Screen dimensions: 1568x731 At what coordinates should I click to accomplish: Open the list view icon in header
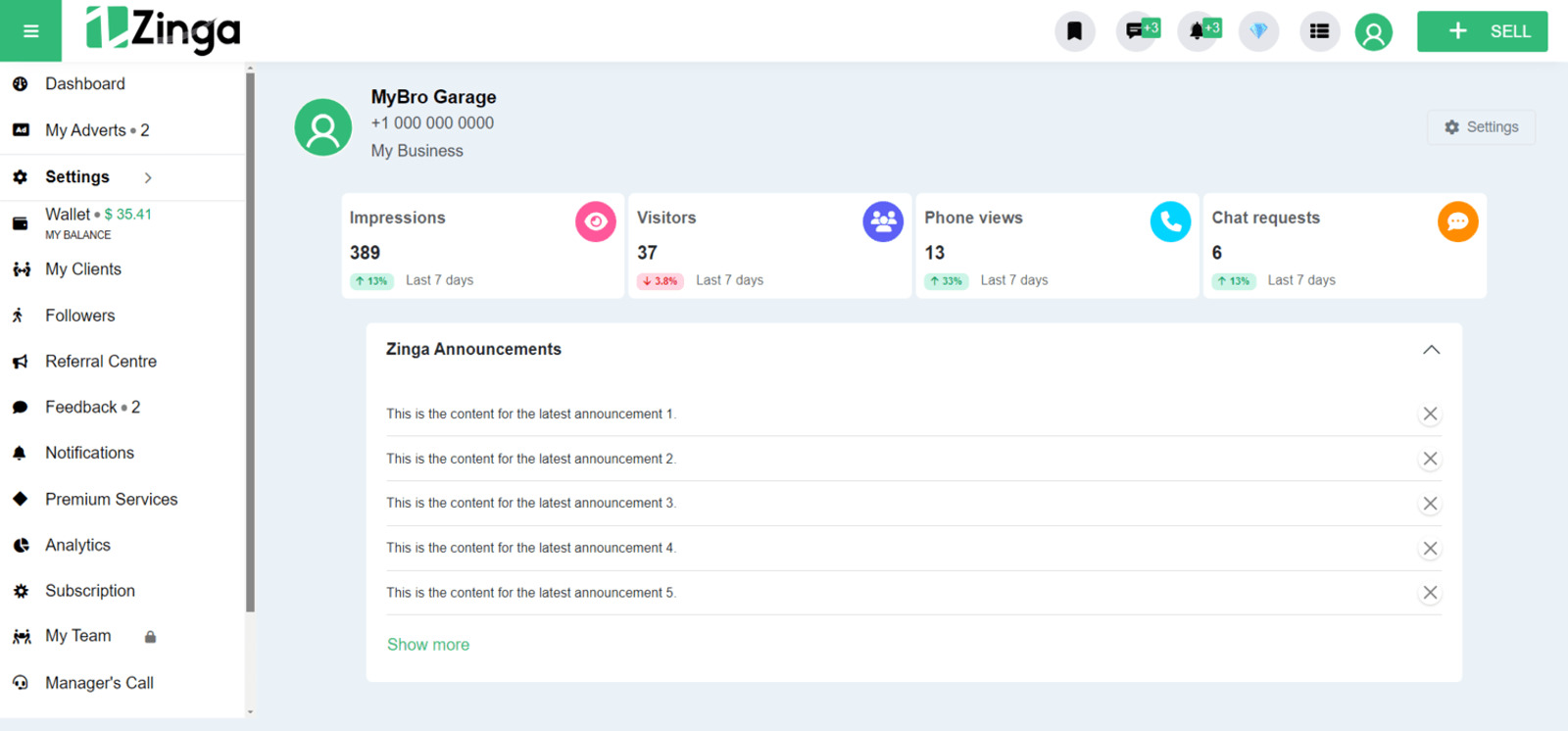pyautogui.click(x=1319, y=31)
